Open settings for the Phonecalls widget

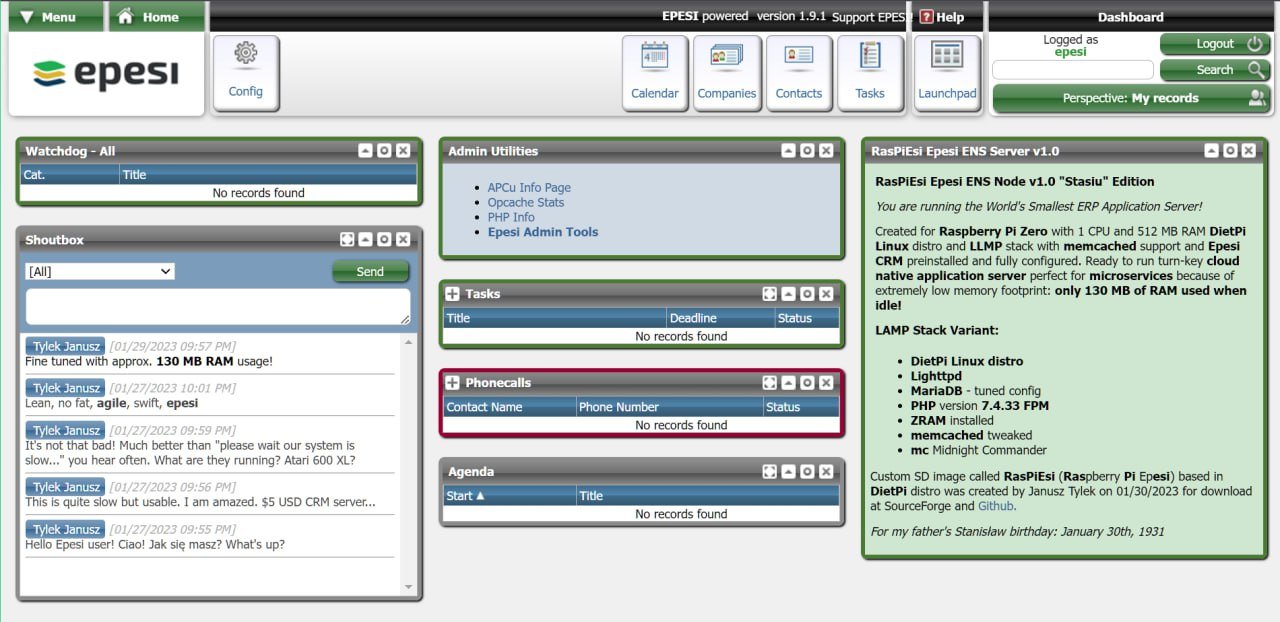(x=807, y=382)
